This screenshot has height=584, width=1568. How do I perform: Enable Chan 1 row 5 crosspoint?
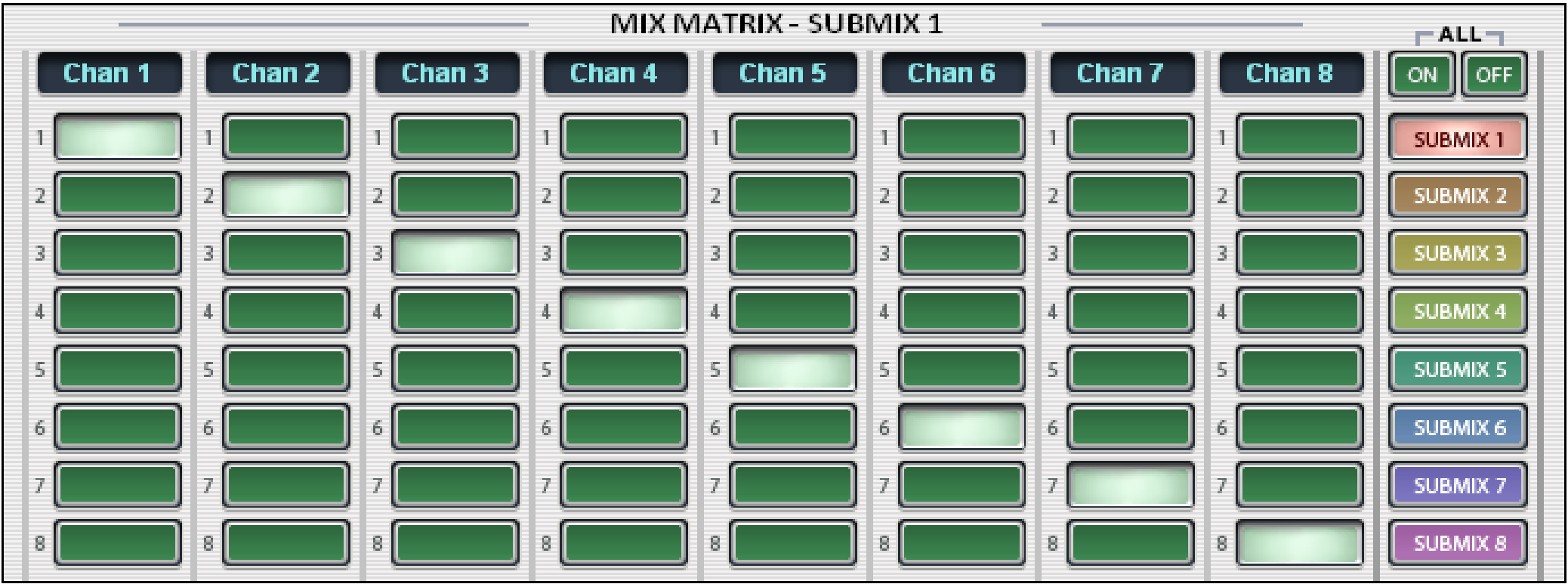(117, 369)
